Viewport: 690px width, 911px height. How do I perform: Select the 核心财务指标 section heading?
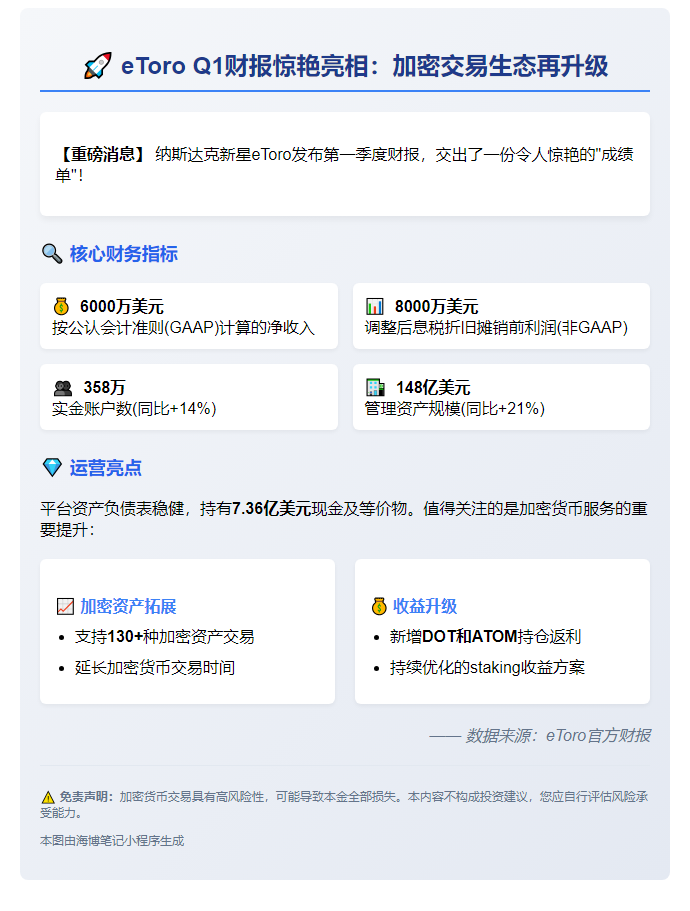(124, 254)
